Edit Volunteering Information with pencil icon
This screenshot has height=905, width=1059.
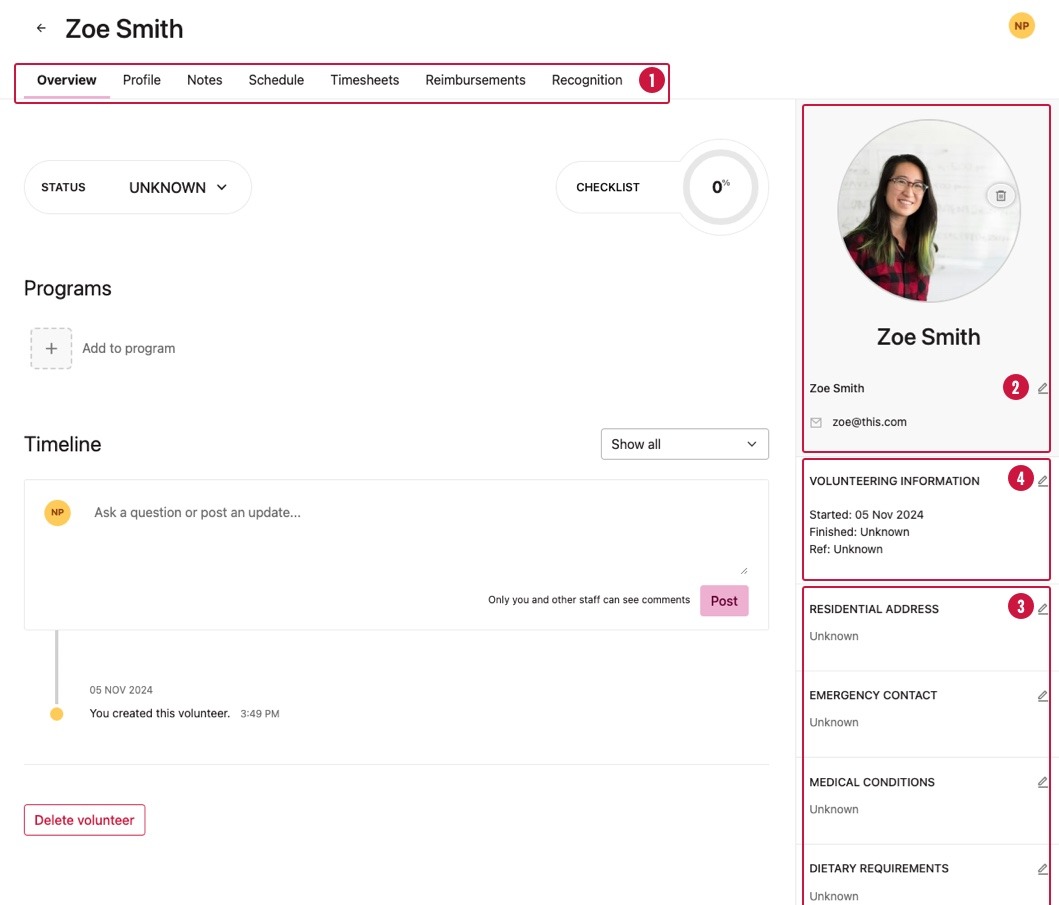click(x=1043, y=481)
